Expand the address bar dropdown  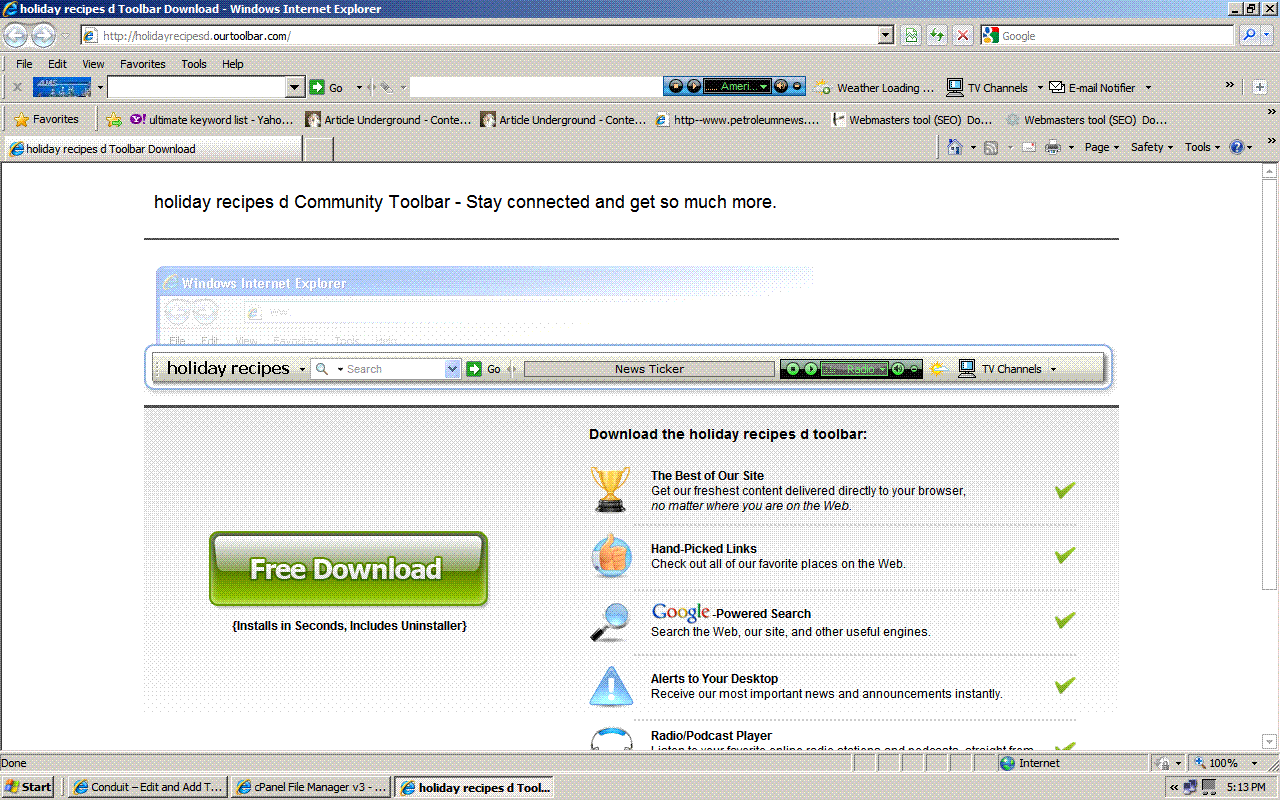(886, 35)
